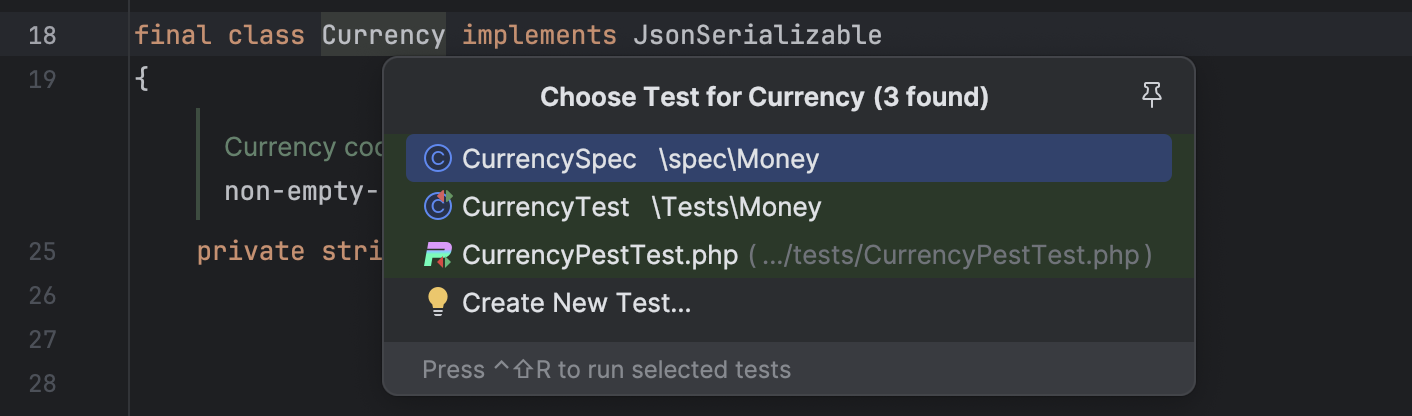Viewport: 1412px width, 416px height.
Task: Click JsonSerializable interface name
Action: 757,35
